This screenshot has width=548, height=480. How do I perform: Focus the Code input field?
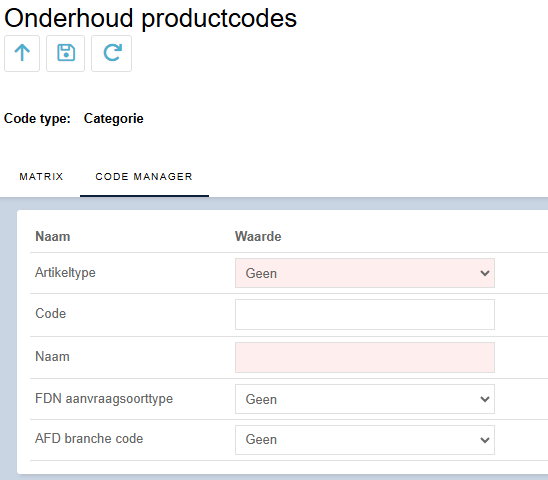(x=365, y=314)
